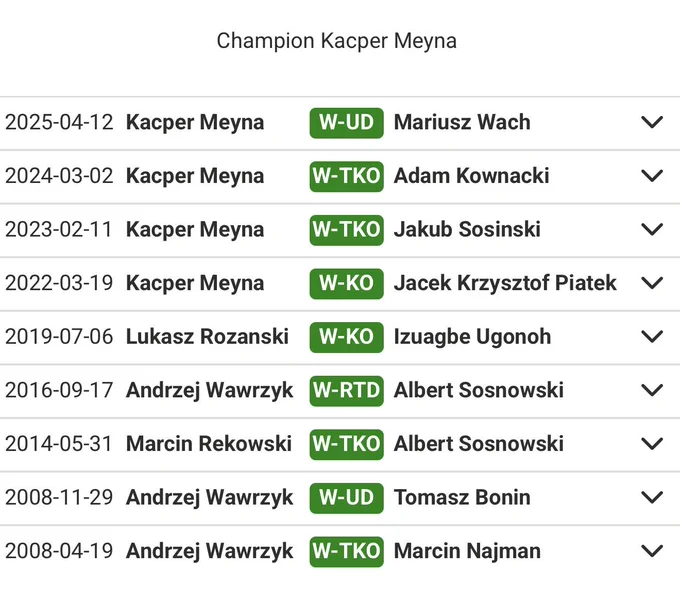Expand the Izuagbe Ugonoh fight chevron

pos(652,337)
